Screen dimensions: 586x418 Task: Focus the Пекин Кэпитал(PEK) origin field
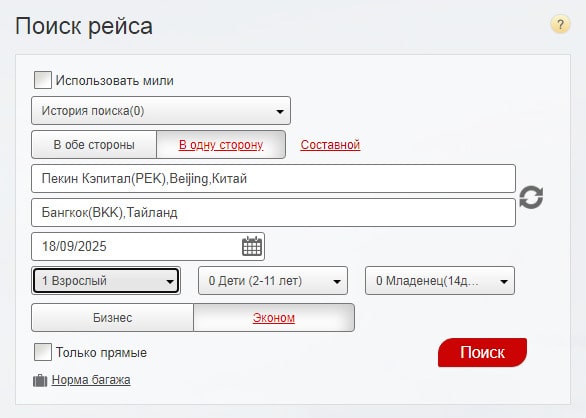pyautogui.click(x=274, y=178)
